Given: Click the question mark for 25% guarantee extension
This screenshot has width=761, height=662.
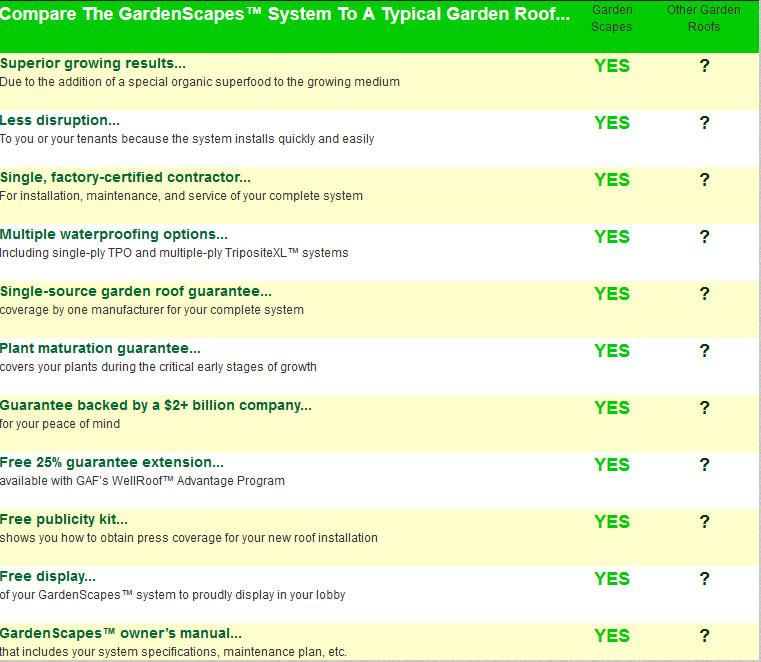Looking at the screenshot, I should [x=704, y=464].
